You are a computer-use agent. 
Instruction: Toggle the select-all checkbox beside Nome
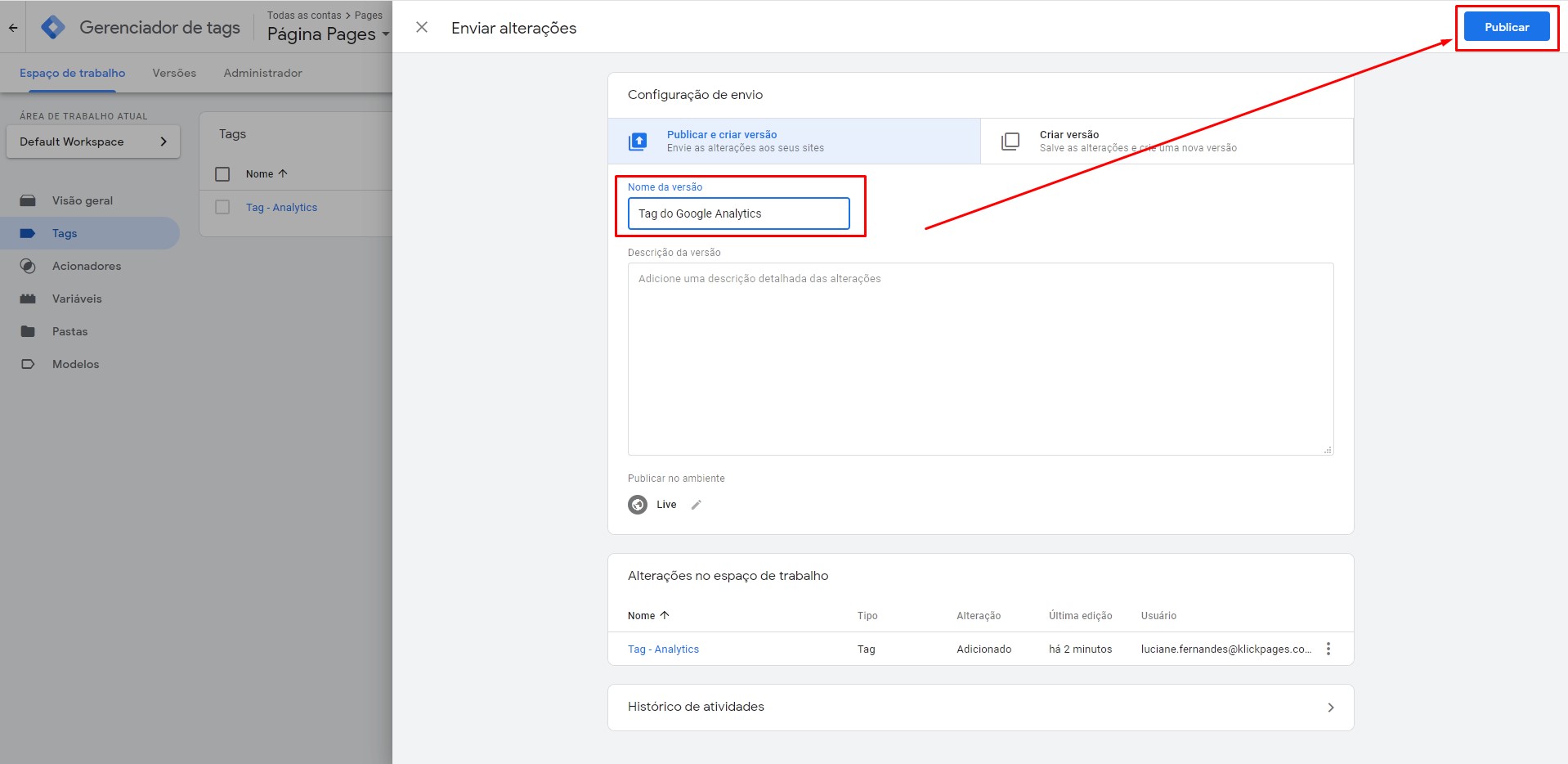(222, 174)
